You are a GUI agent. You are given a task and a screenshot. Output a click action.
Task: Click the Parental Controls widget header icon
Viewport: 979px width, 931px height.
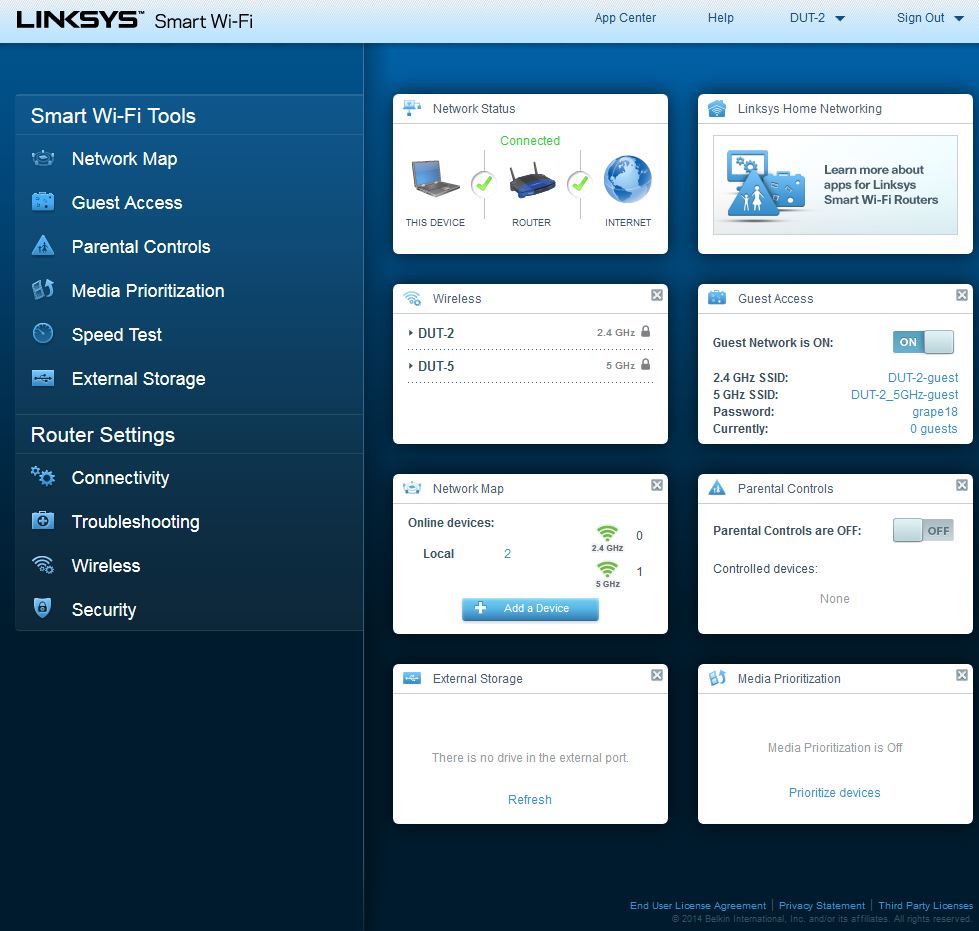point(717,488)
